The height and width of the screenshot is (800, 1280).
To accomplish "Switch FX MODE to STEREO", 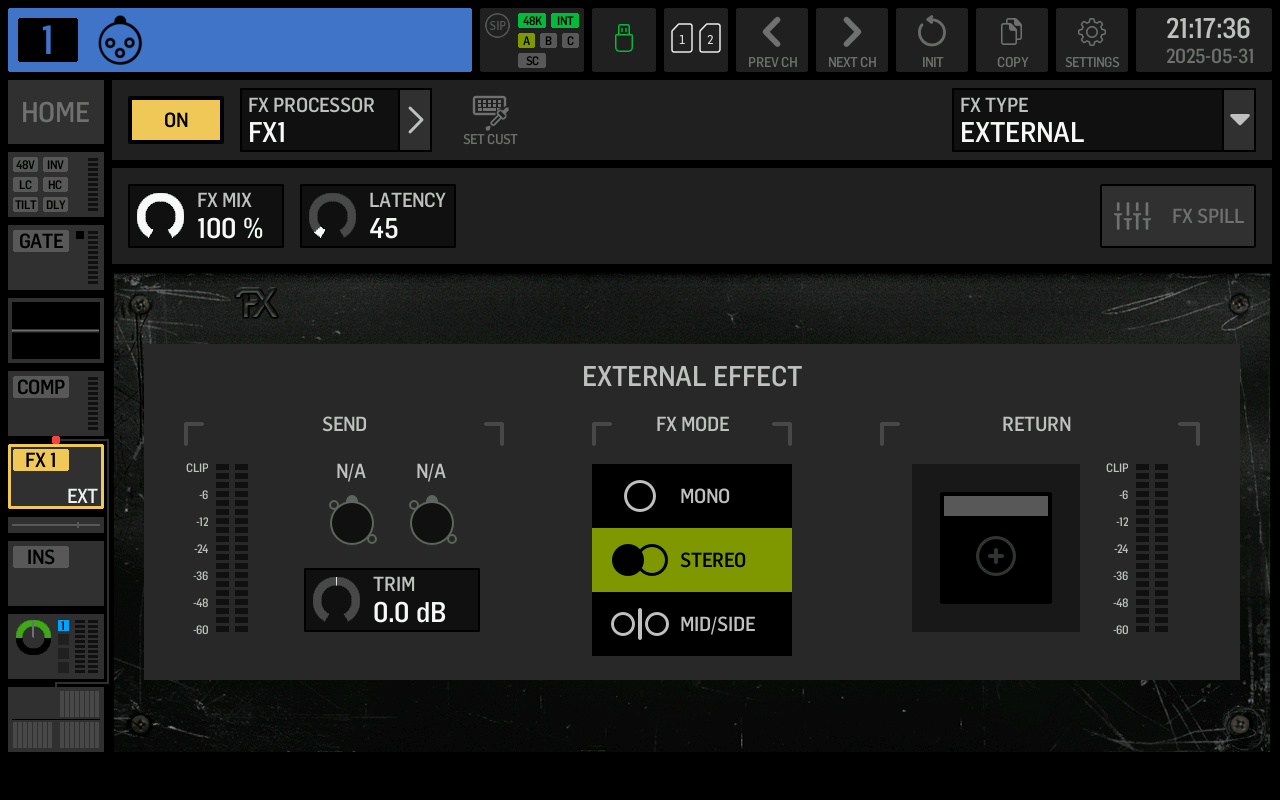I will click(691, 559).
